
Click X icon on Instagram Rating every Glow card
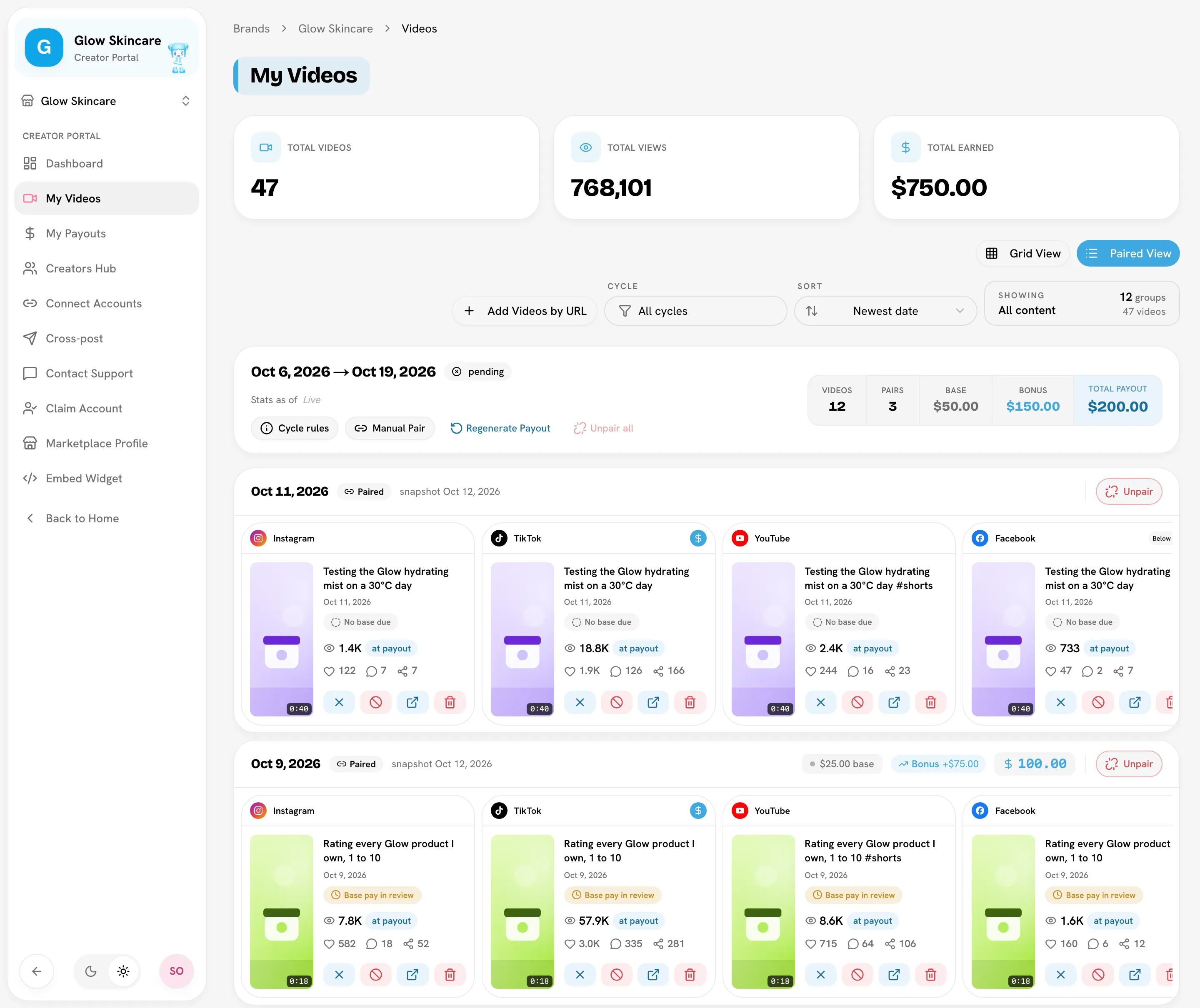click(x=339, y=975)
